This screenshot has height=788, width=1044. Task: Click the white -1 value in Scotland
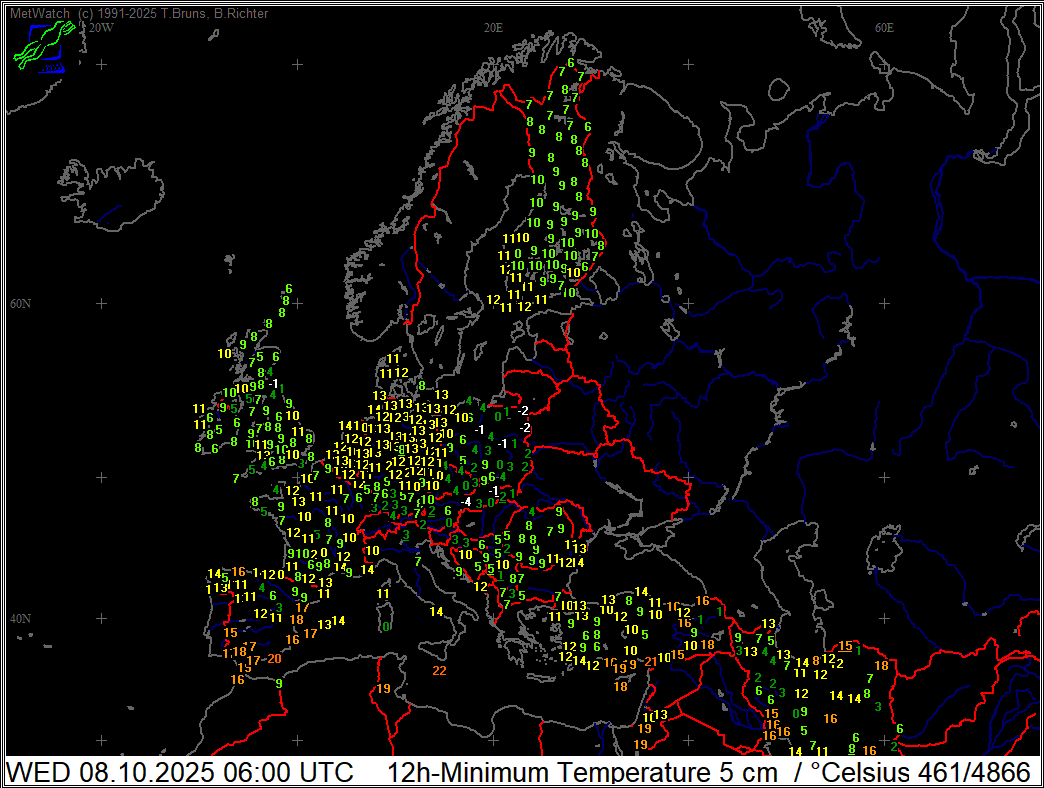[273, 383]
